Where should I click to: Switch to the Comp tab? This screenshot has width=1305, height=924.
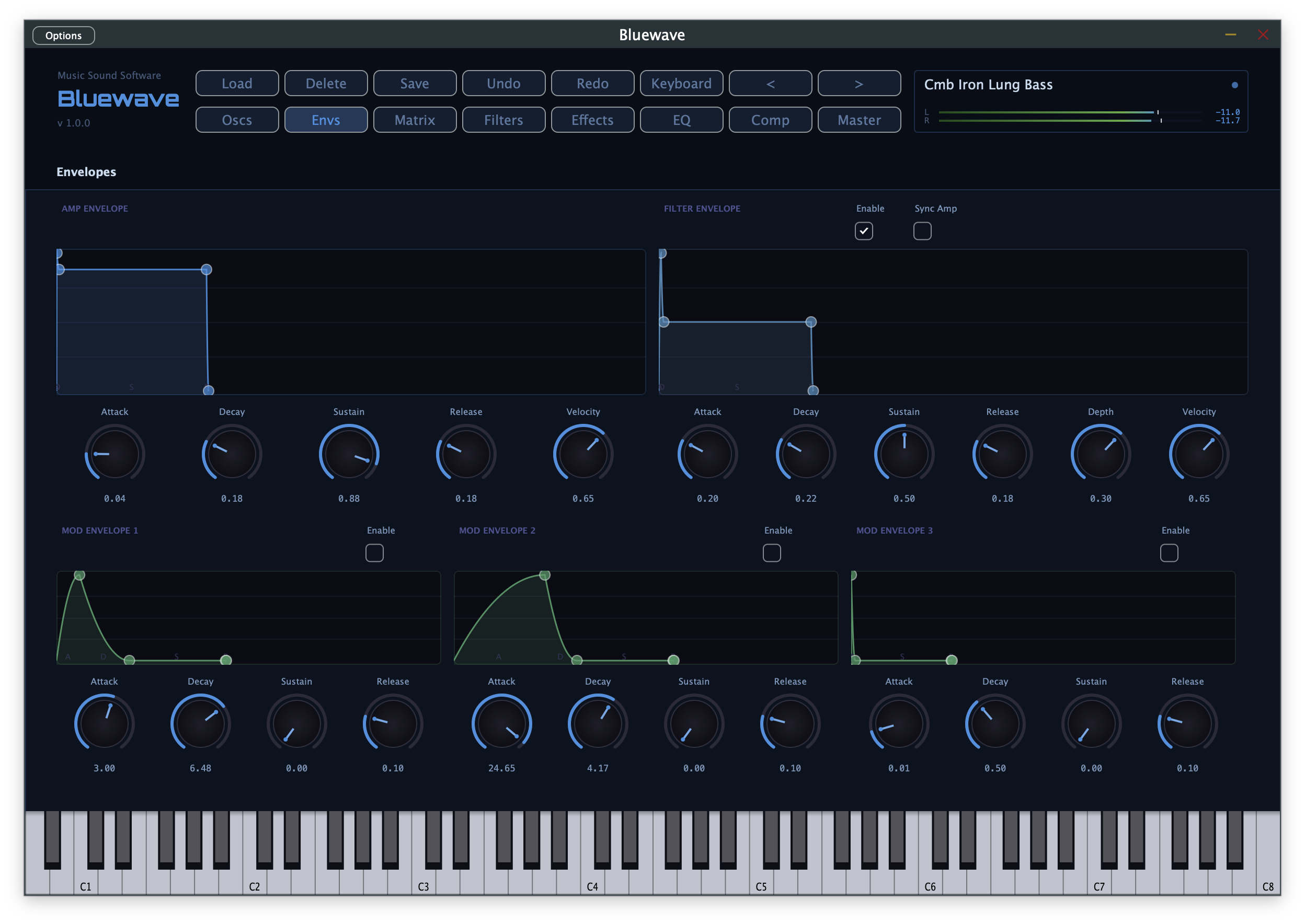pos(770,120)
